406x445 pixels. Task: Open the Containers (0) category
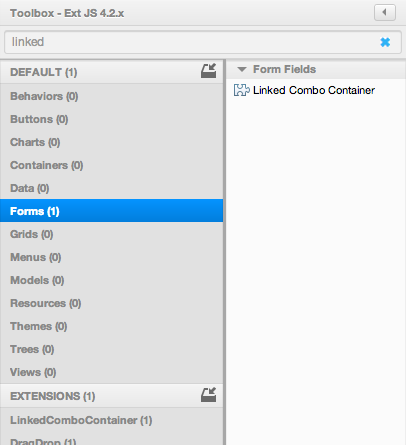click(x=111, y=165)
